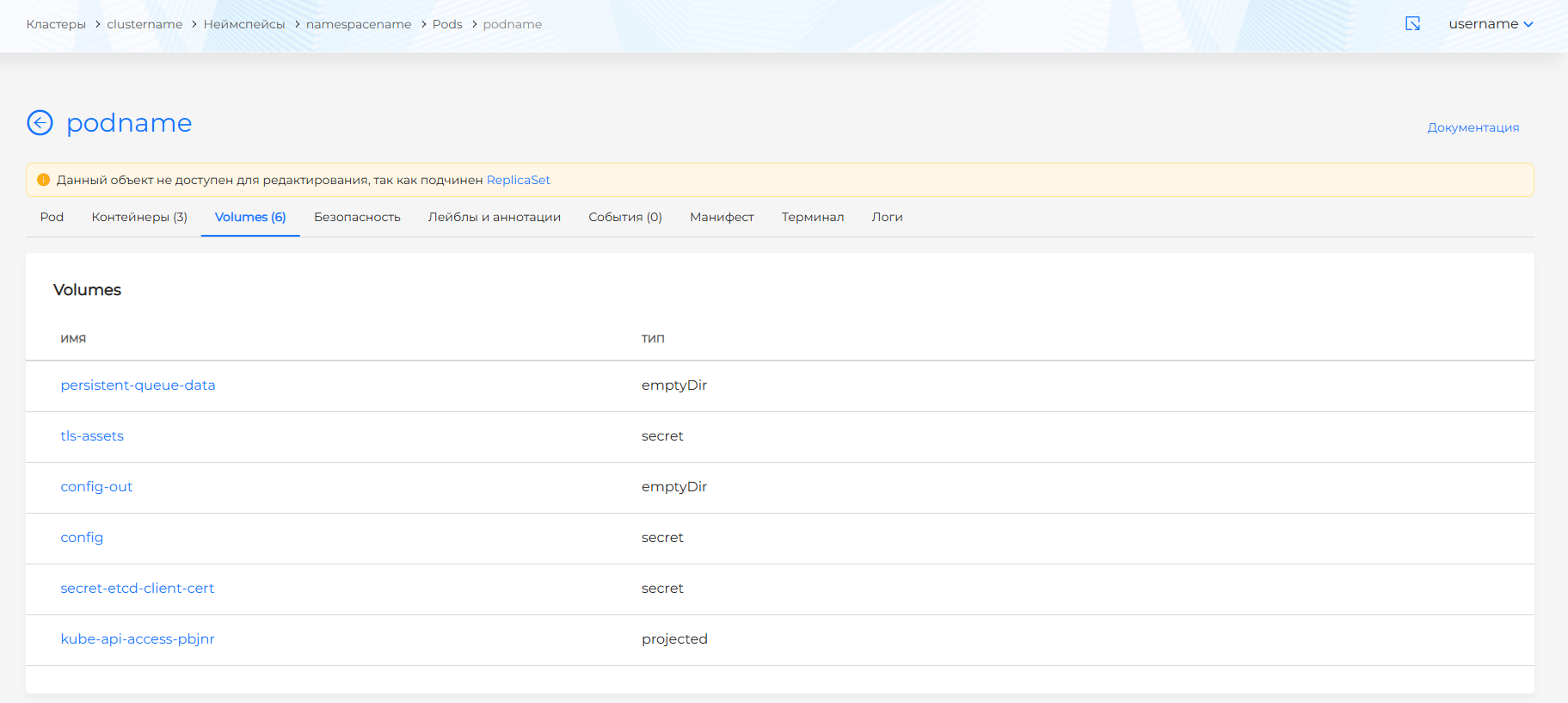This screenshot has width=1568, height=703.
Task: Click the ИМЯ column header
Action: click(73, 339)
